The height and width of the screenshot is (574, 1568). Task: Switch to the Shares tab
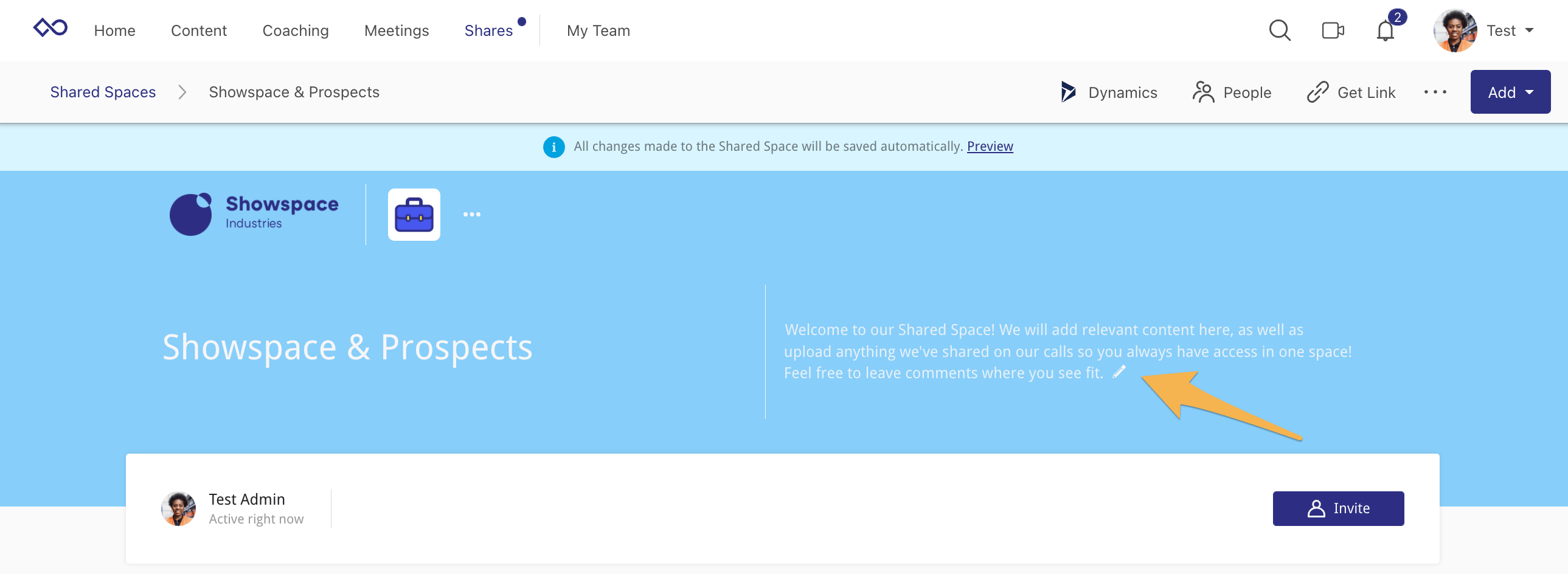pos(489,30)
